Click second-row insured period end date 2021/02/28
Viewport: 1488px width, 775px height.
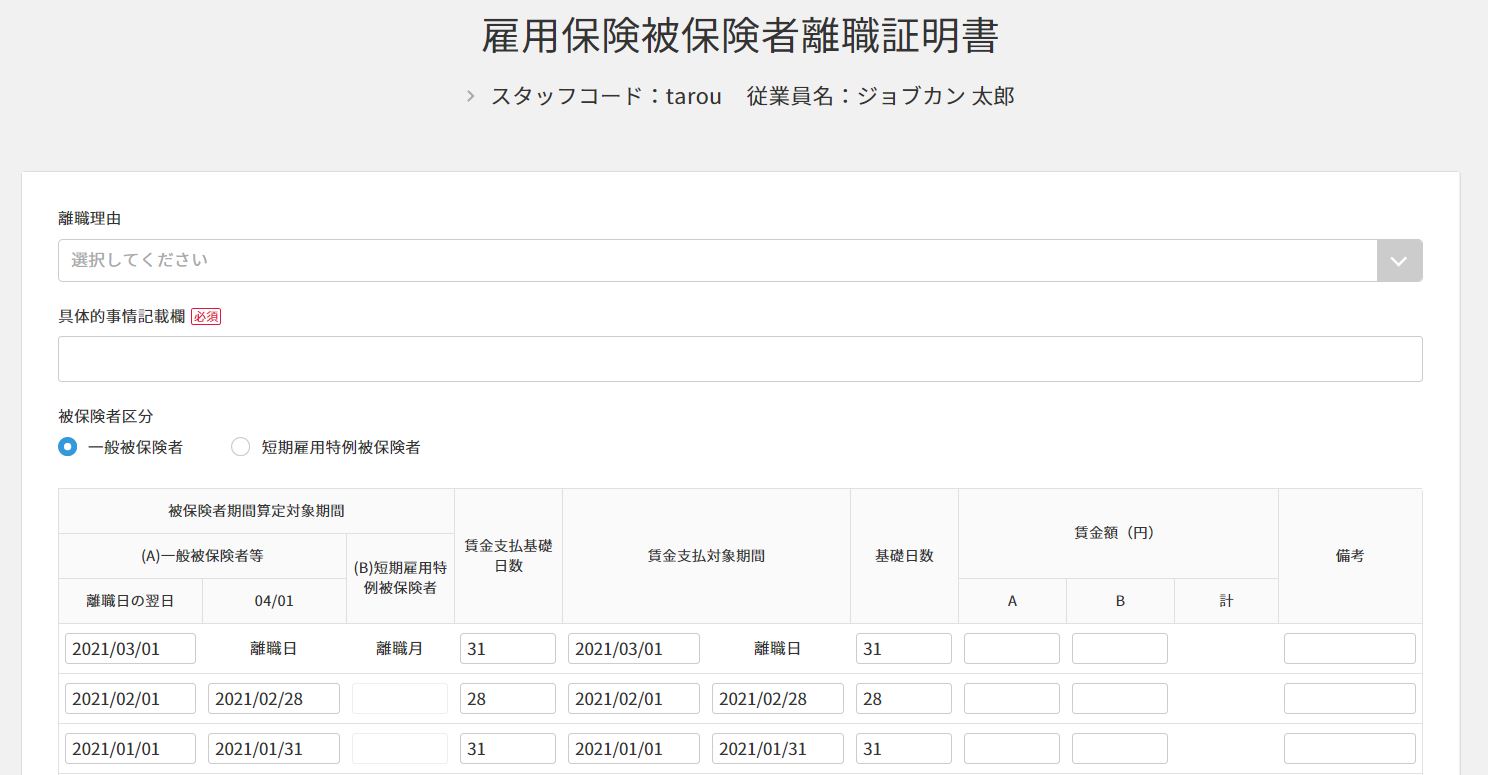click(x=274, y=699)
